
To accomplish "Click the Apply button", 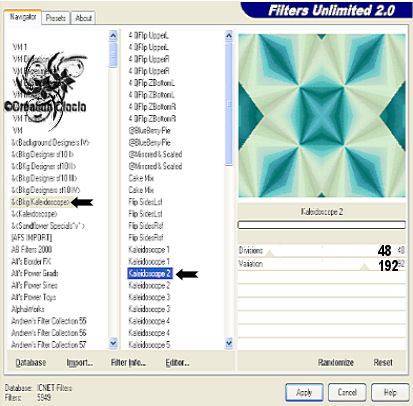I will point(304,392).
